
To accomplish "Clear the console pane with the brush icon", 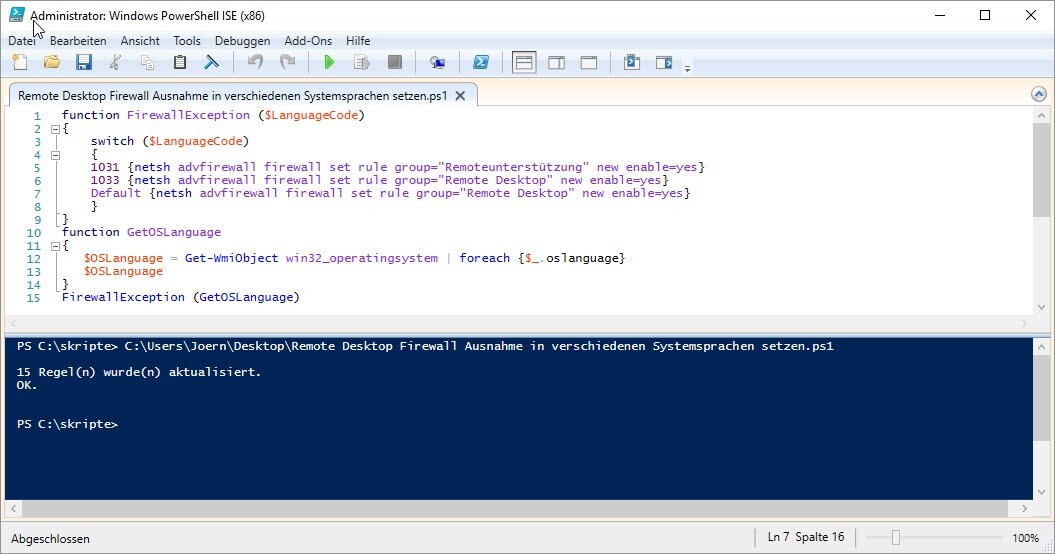I will (x=212, y=63).
